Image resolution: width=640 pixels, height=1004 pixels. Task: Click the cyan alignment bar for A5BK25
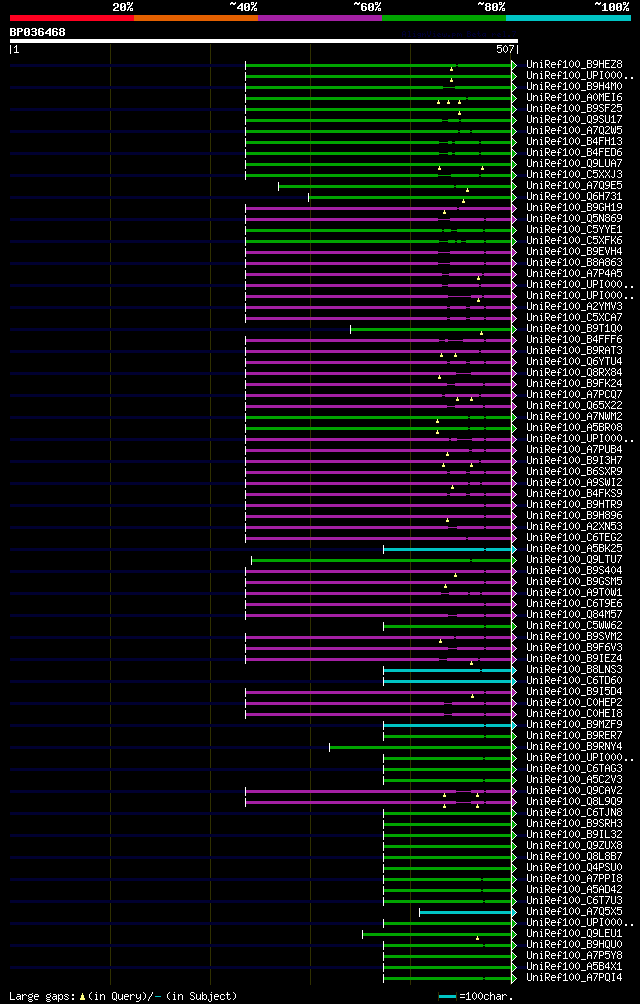(x=447, y=549)
